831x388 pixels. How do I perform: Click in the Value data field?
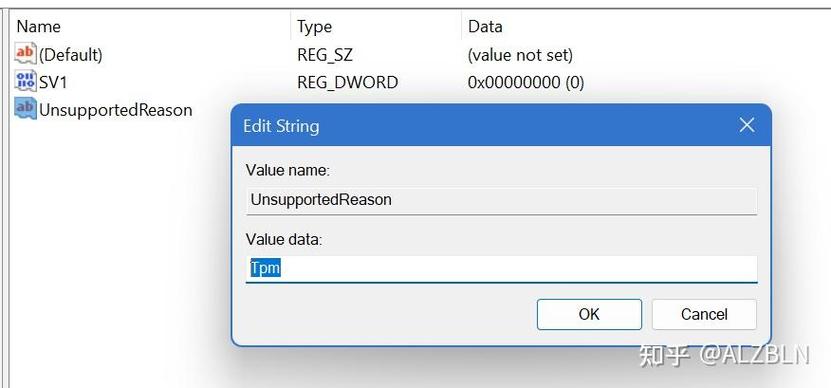click(501, 269)
